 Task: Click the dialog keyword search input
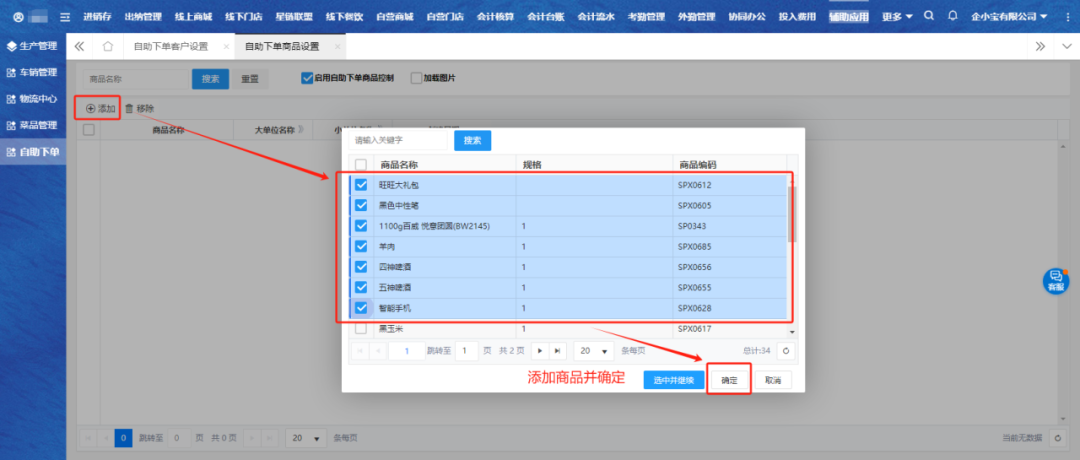coord(398,141)
